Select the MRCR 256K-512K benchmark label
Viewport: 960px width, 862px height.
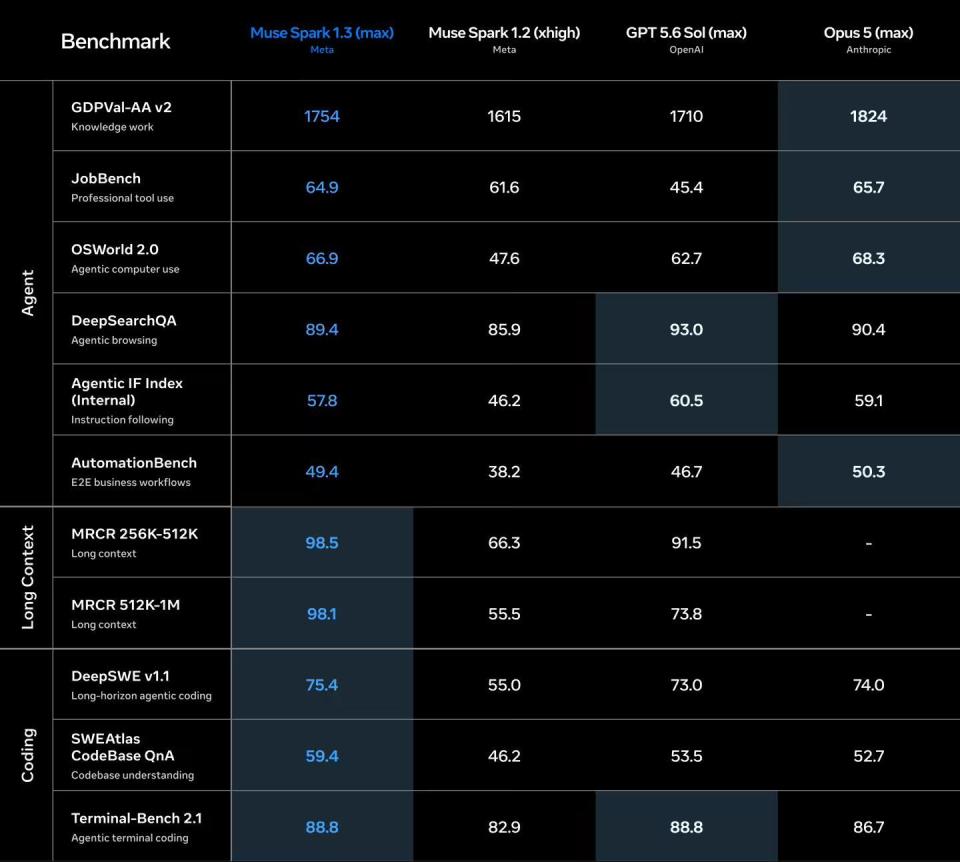[x=135, y=534]
